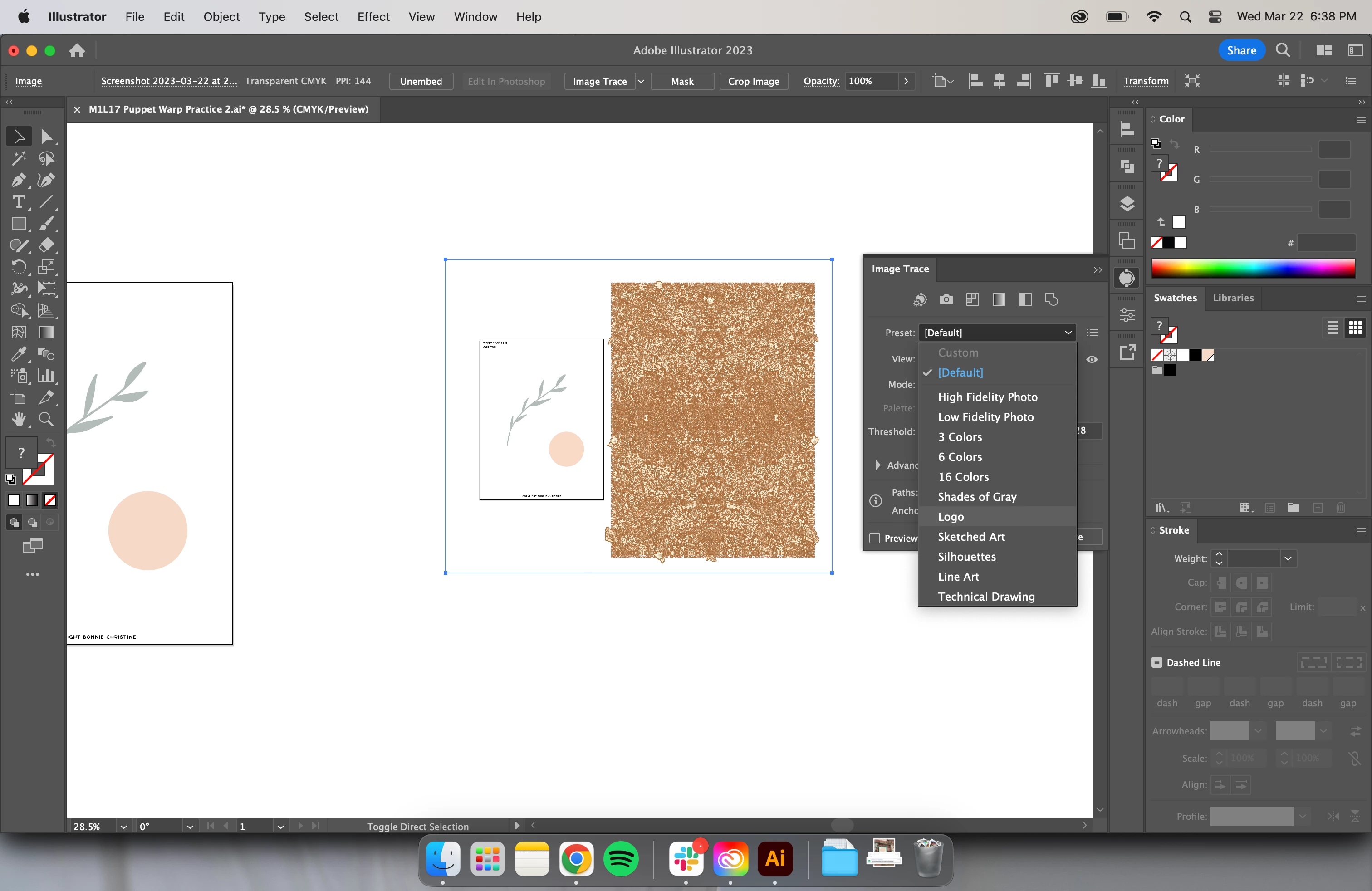
Task: Click the Opacity input field
Action: (x=870, y=81)
